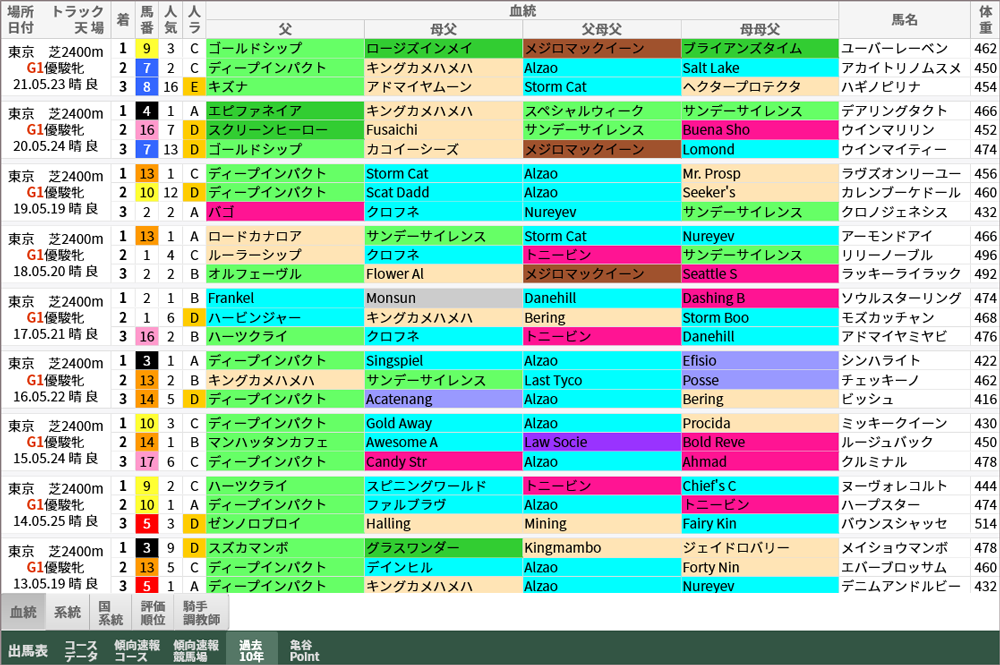Select the 血統 tab

(x=23, y=612)
